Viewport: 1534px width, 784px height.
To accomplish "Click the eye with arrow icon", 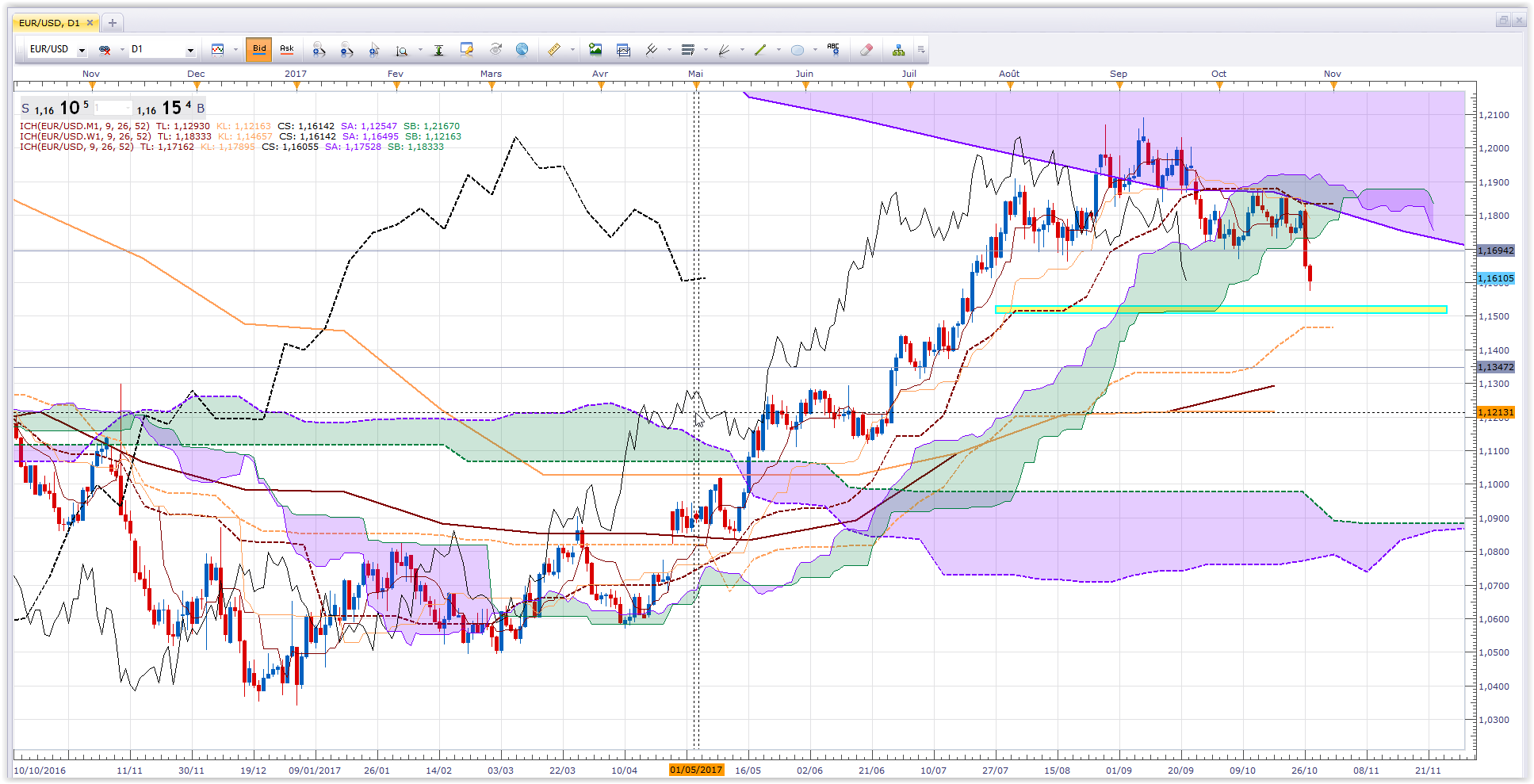I will pyautogui.click(x=495, y=50).
